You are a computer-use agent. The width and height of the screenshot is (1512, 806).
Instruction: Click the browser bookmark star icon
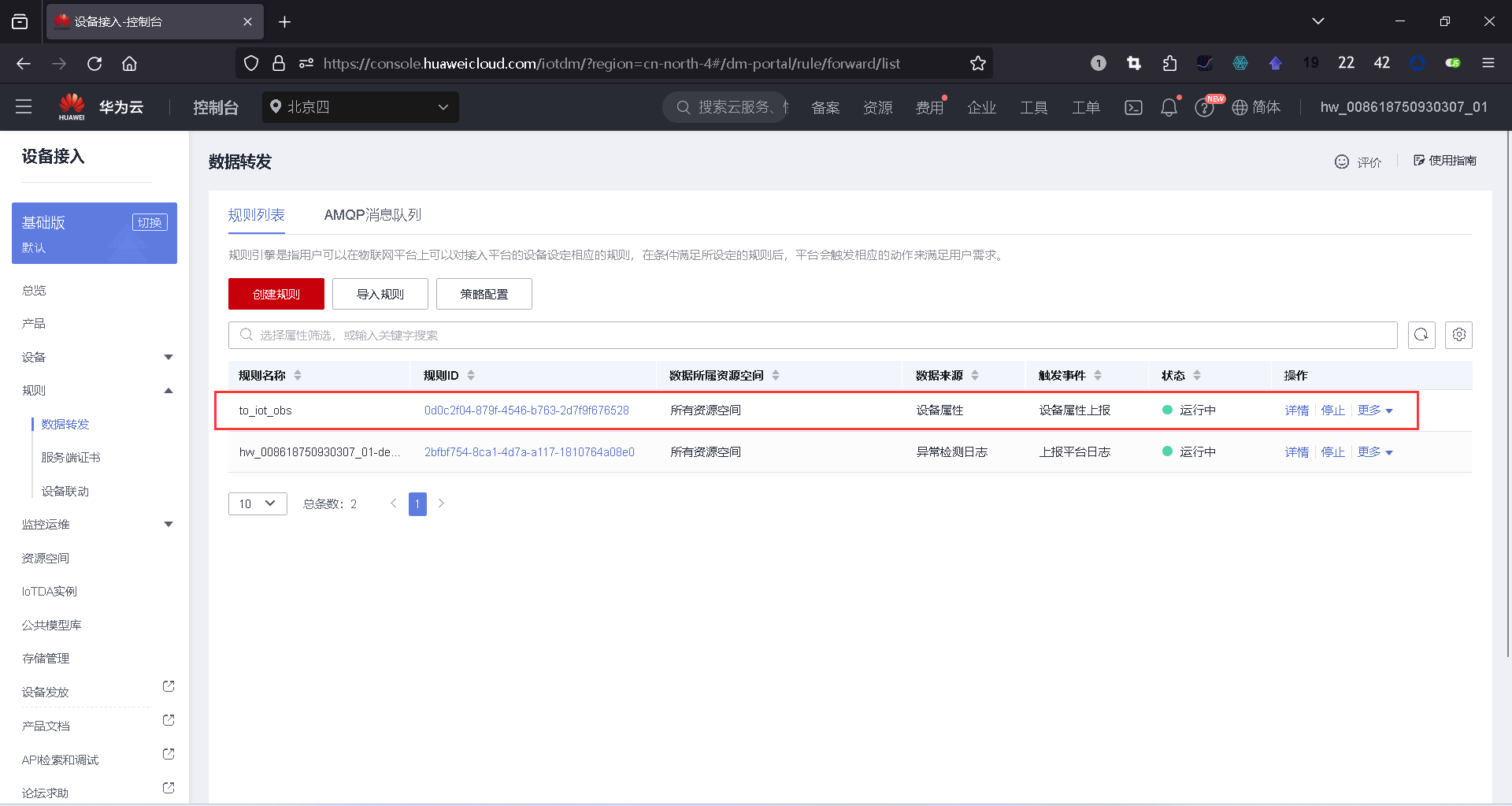click(978, 63)
